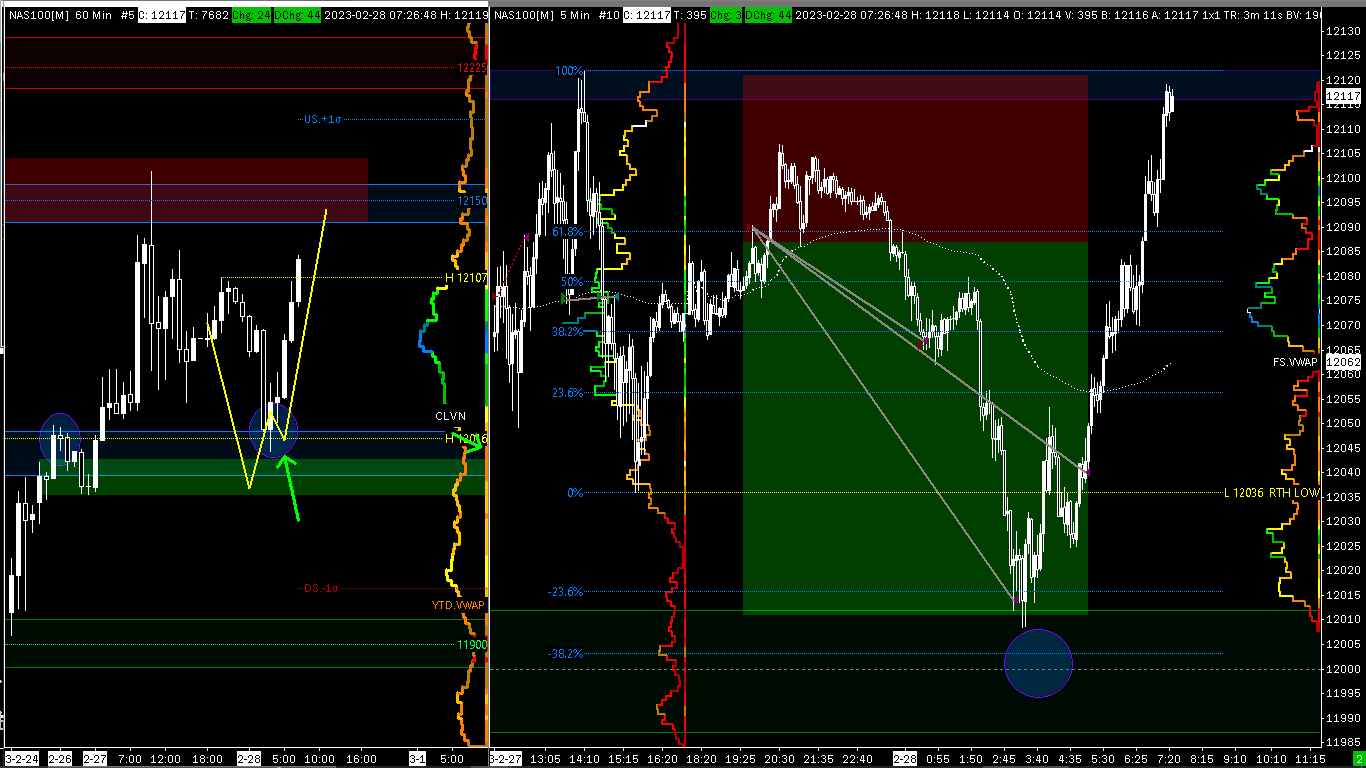Select the -23.6% Fibonacci extension label

point(565,592)
